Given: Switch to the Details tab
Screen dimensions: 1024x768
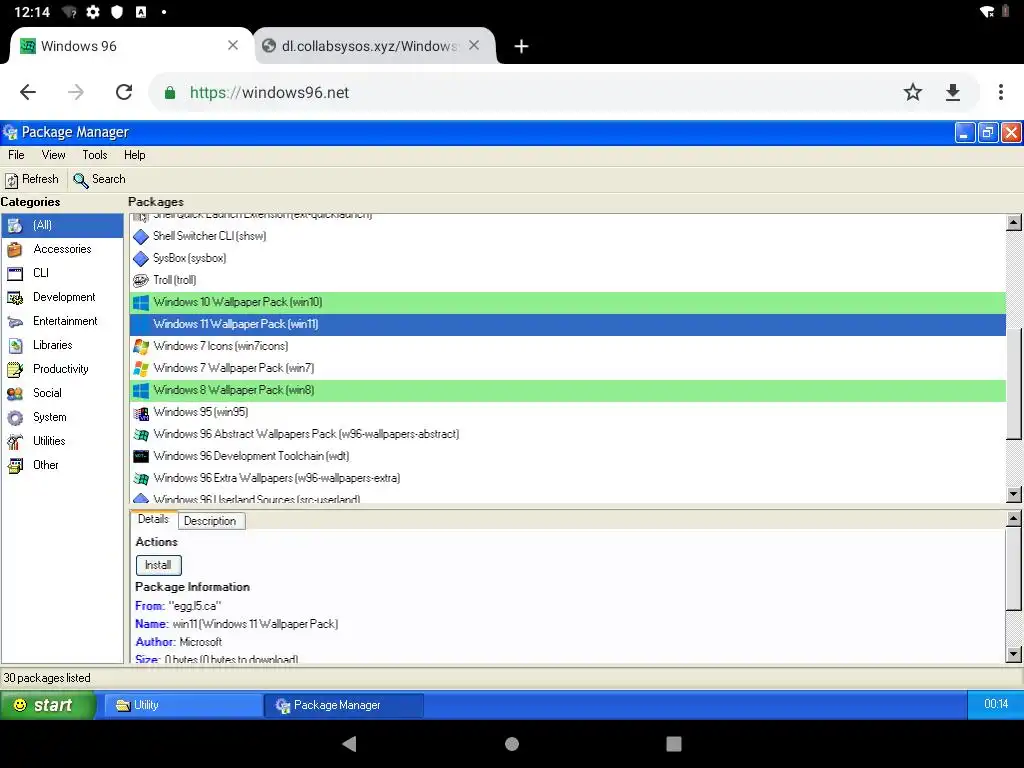Looking at the screenshot, I should [153, 519].
